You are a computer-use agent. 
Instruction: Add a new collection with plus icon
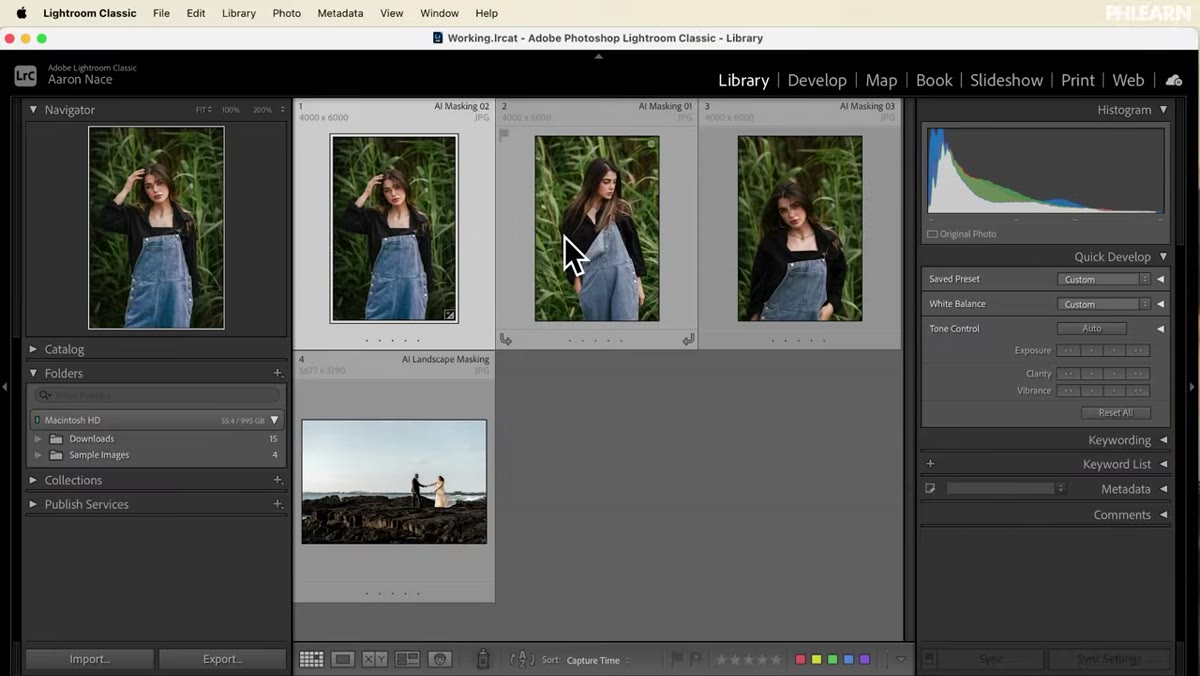[278, 480]
